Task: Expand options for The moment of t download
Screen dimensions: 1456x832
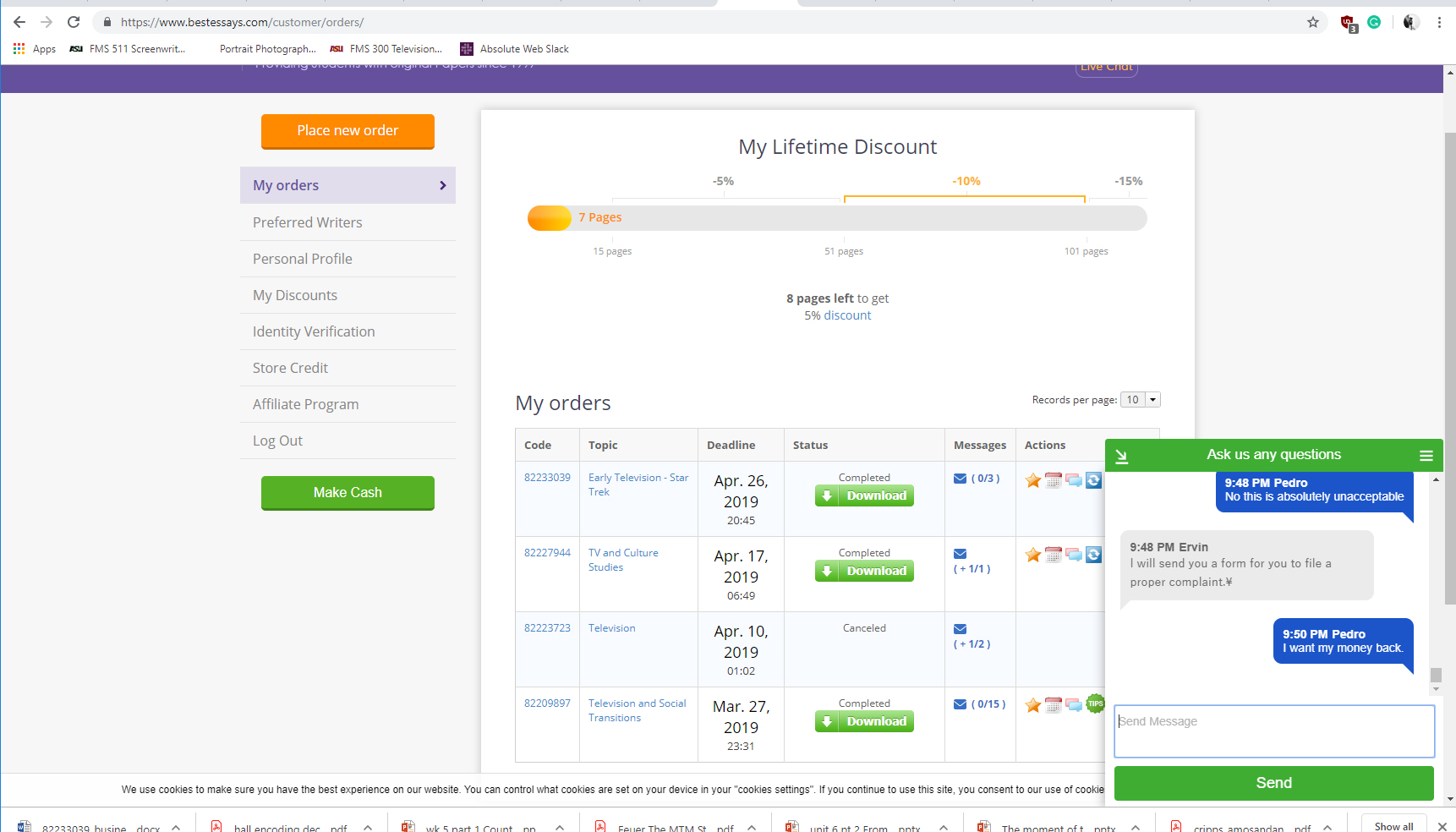Action: [1136, 827]
